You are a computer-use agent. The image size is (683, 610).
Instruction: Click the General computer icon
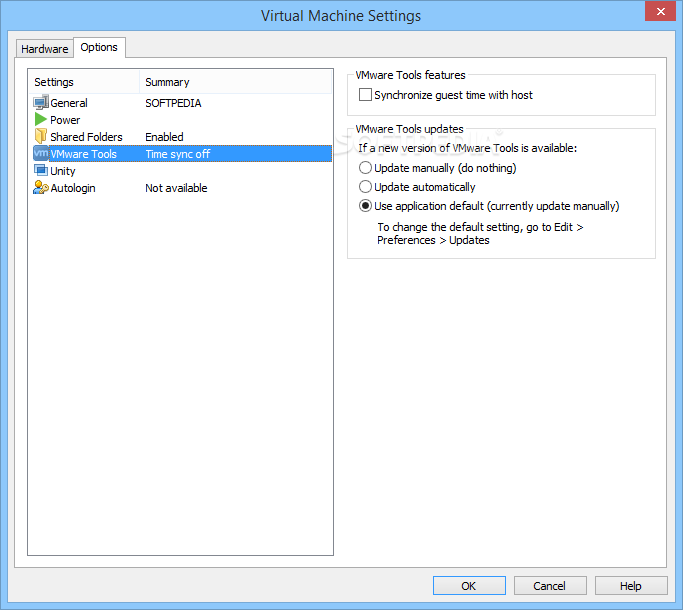[x=41, y=102]
